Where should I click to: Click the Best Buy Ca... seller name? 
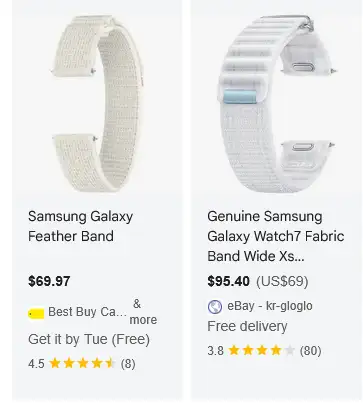click(87, 312)
